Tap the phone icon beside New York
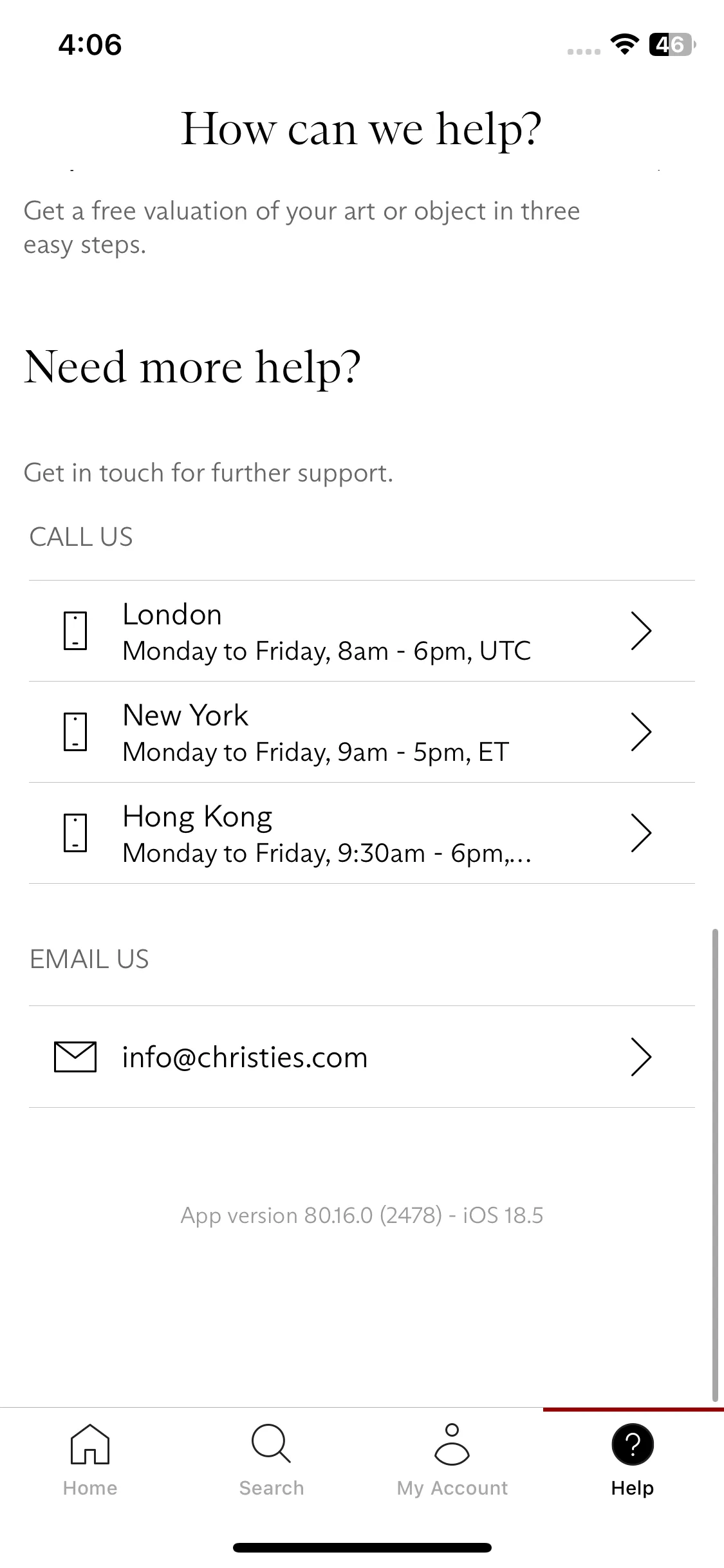The image size is (724, 1568). [75, 732]
